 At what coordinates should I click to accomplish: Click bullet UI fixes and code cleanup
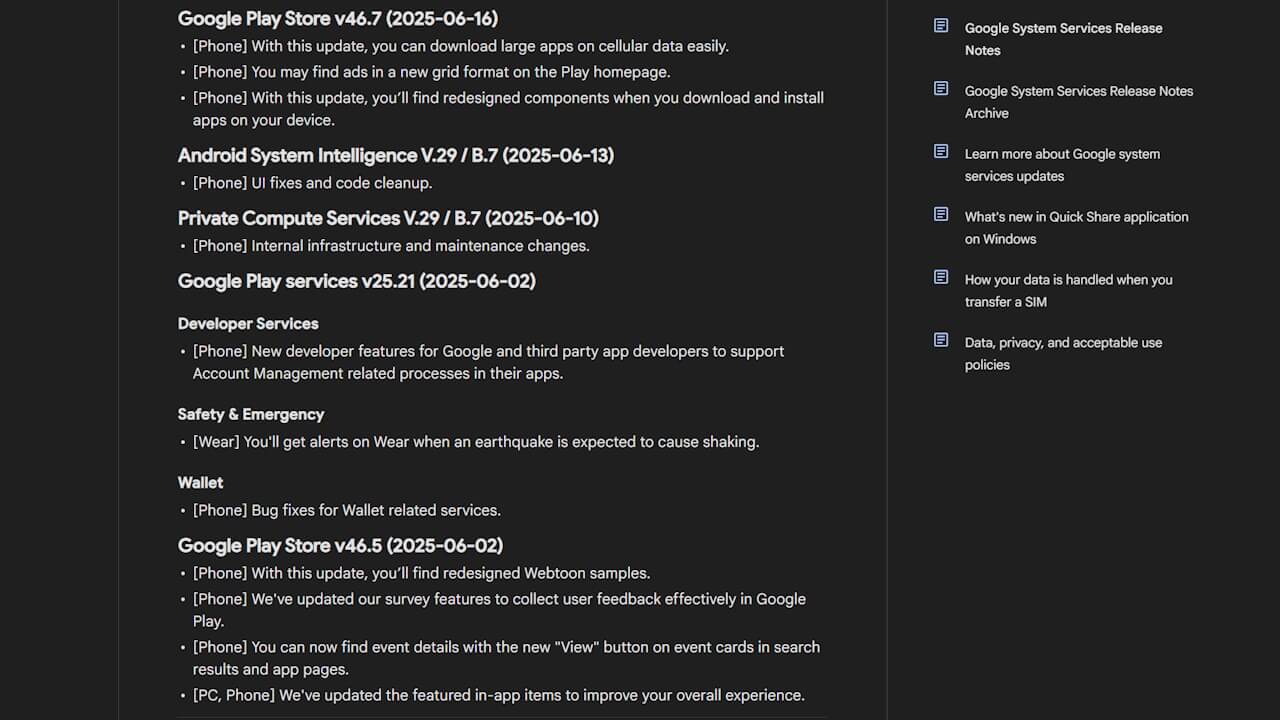coord(312,183)
